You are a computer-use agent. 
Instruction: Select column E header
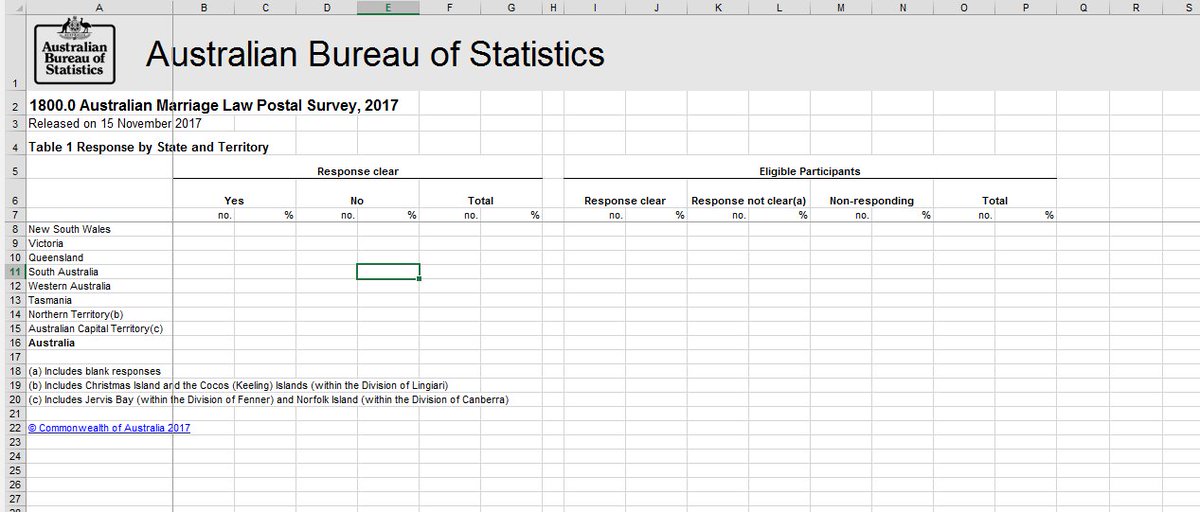[388, 7]
